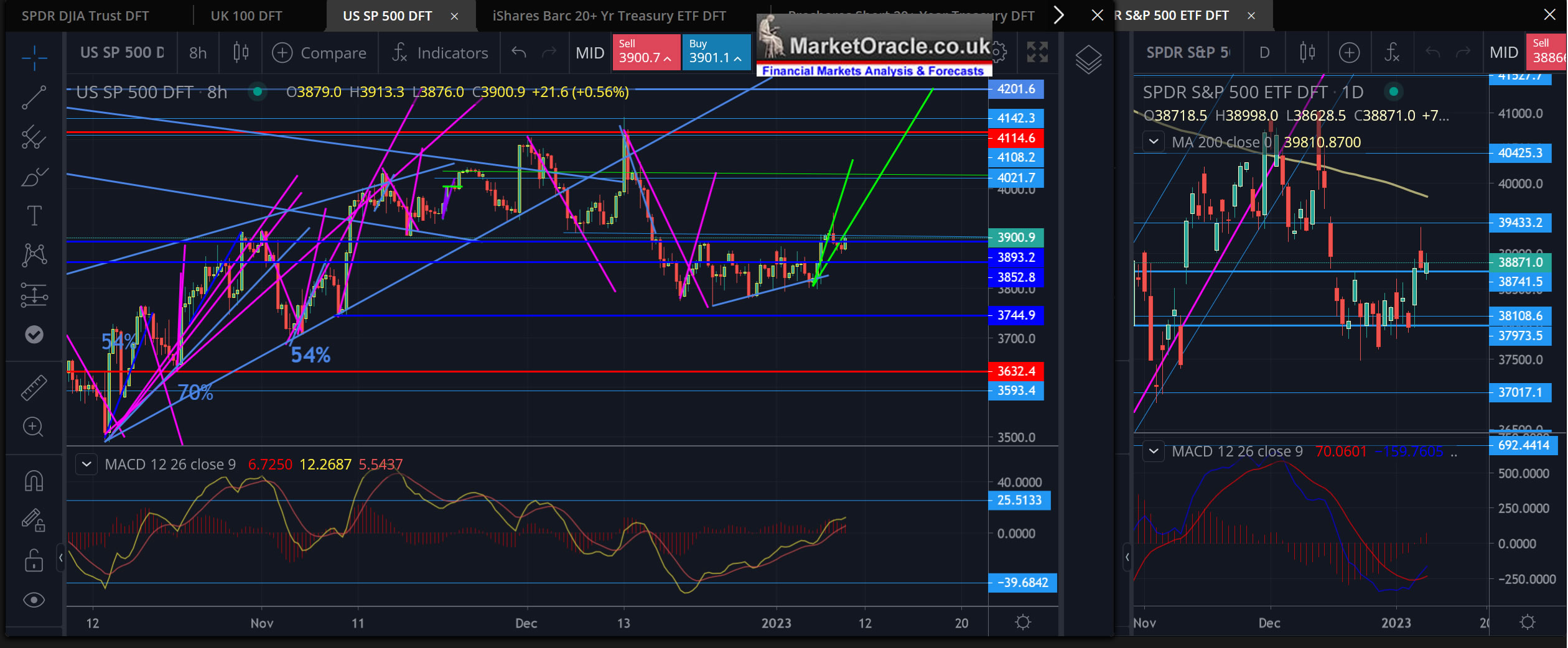Hide all drawings with the eye icon
Image resolution: width=1568 pixels, height=648 pixels.
tap(34, 600)
